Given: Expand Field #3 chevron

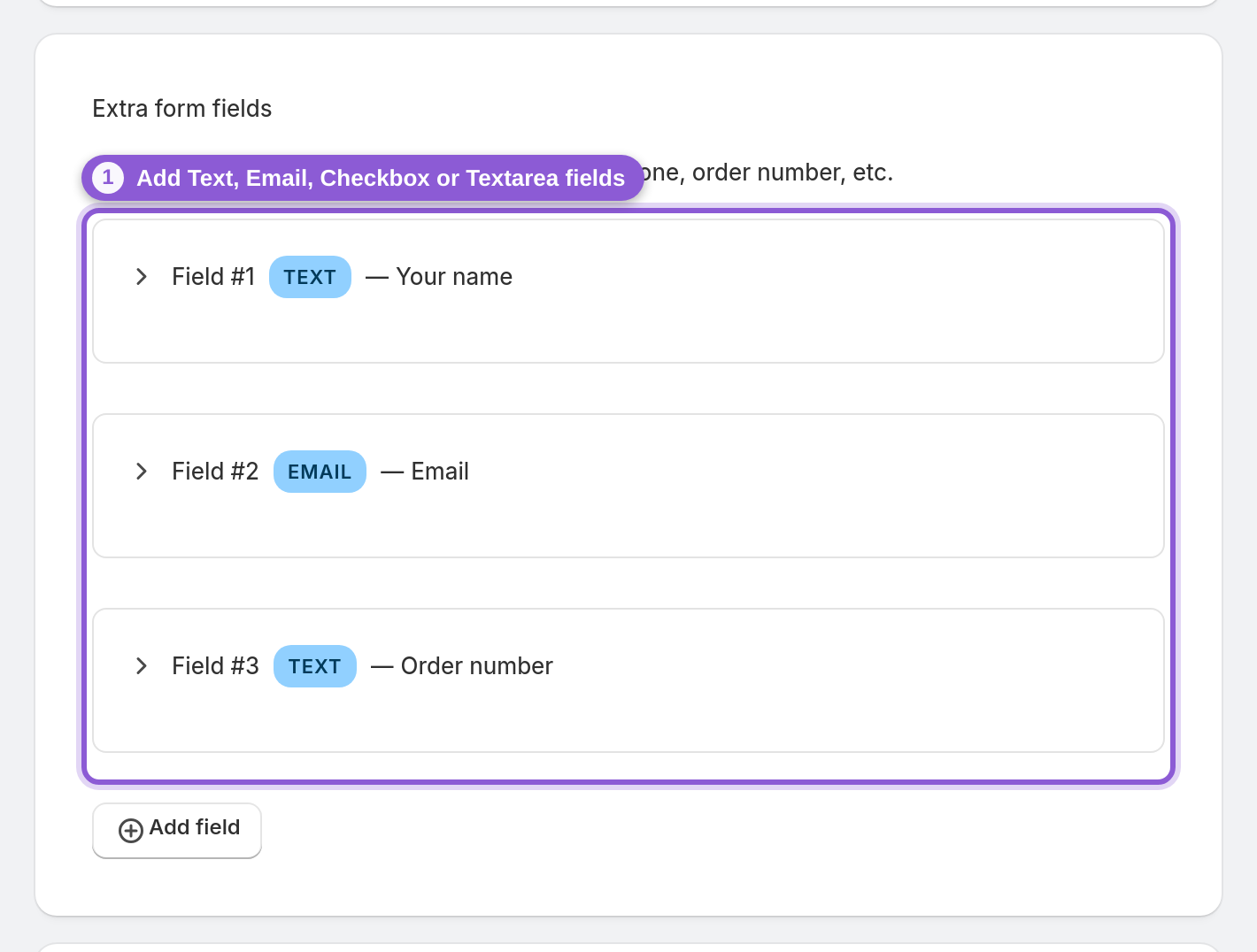Looking at the screenshot, I should (142, 666).
